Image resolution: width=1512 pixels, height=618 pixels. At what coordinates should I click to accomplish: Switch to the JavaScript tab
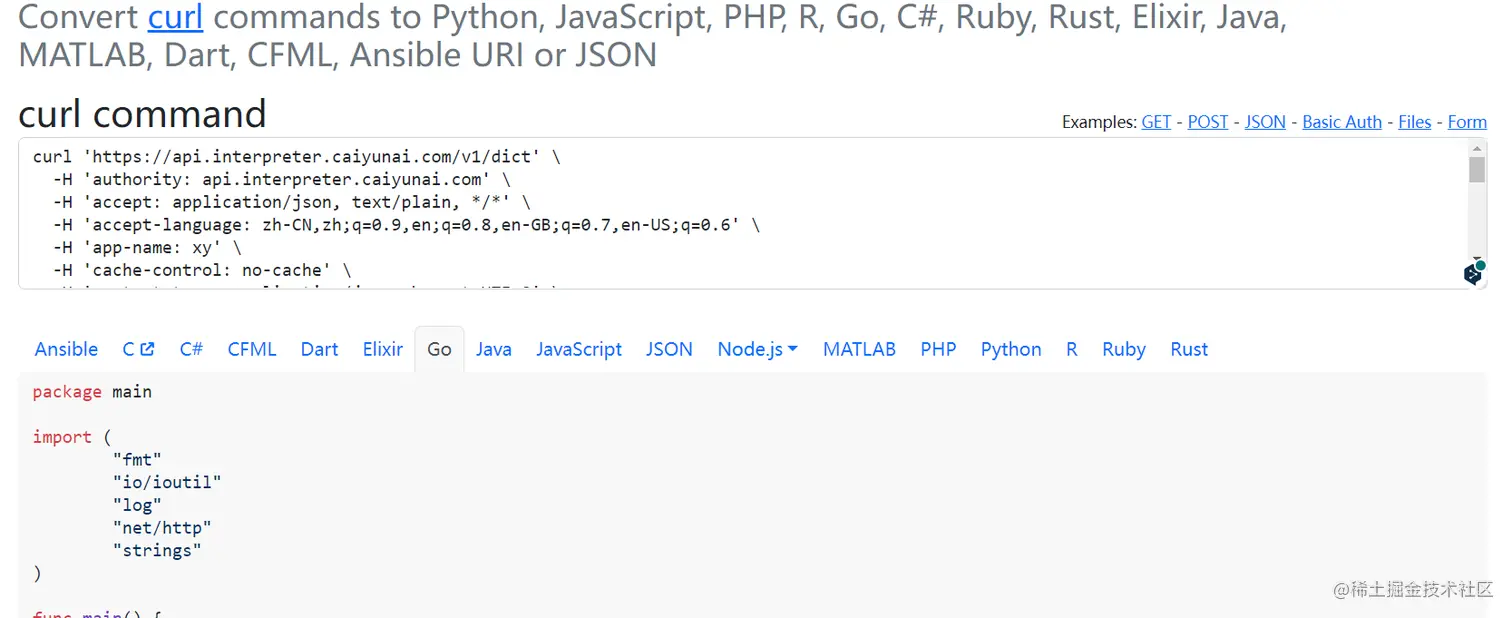579,349
